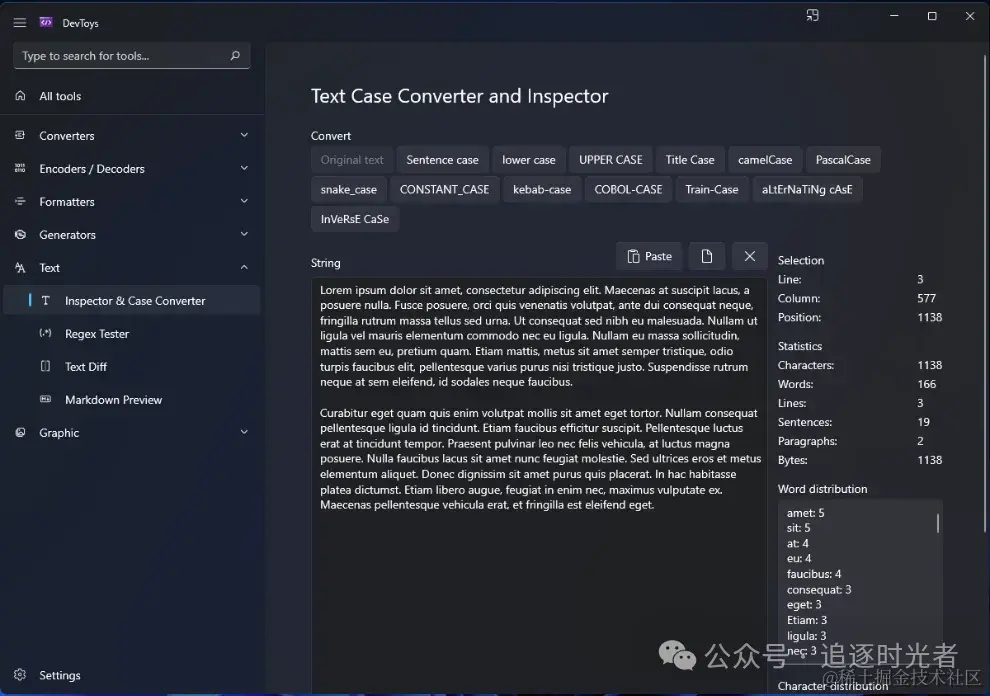990x696 pixels.
Task: Click the All tools home icon
Action: click(20, 95)
